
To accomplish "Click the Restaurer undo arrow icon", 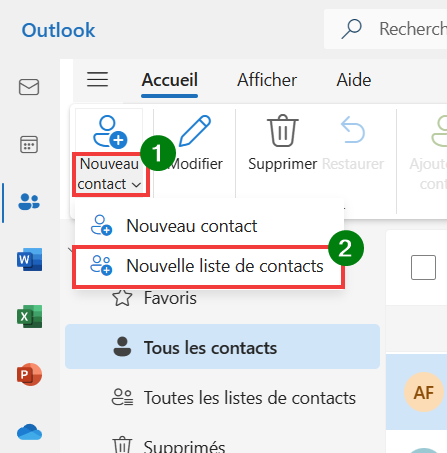I will (353, 130).
